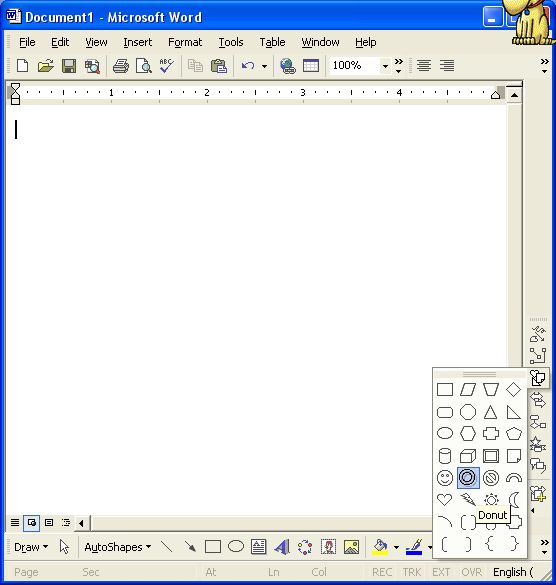Select the Donut shape in Basic Shapes

tap(468, 478)
